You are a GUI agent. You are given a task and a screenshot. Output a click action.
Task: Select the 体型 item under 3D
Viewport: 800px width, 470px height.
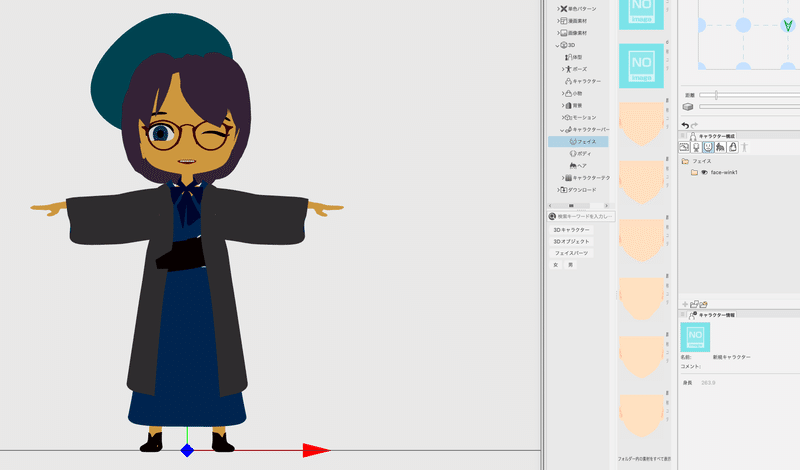[573, 57]
